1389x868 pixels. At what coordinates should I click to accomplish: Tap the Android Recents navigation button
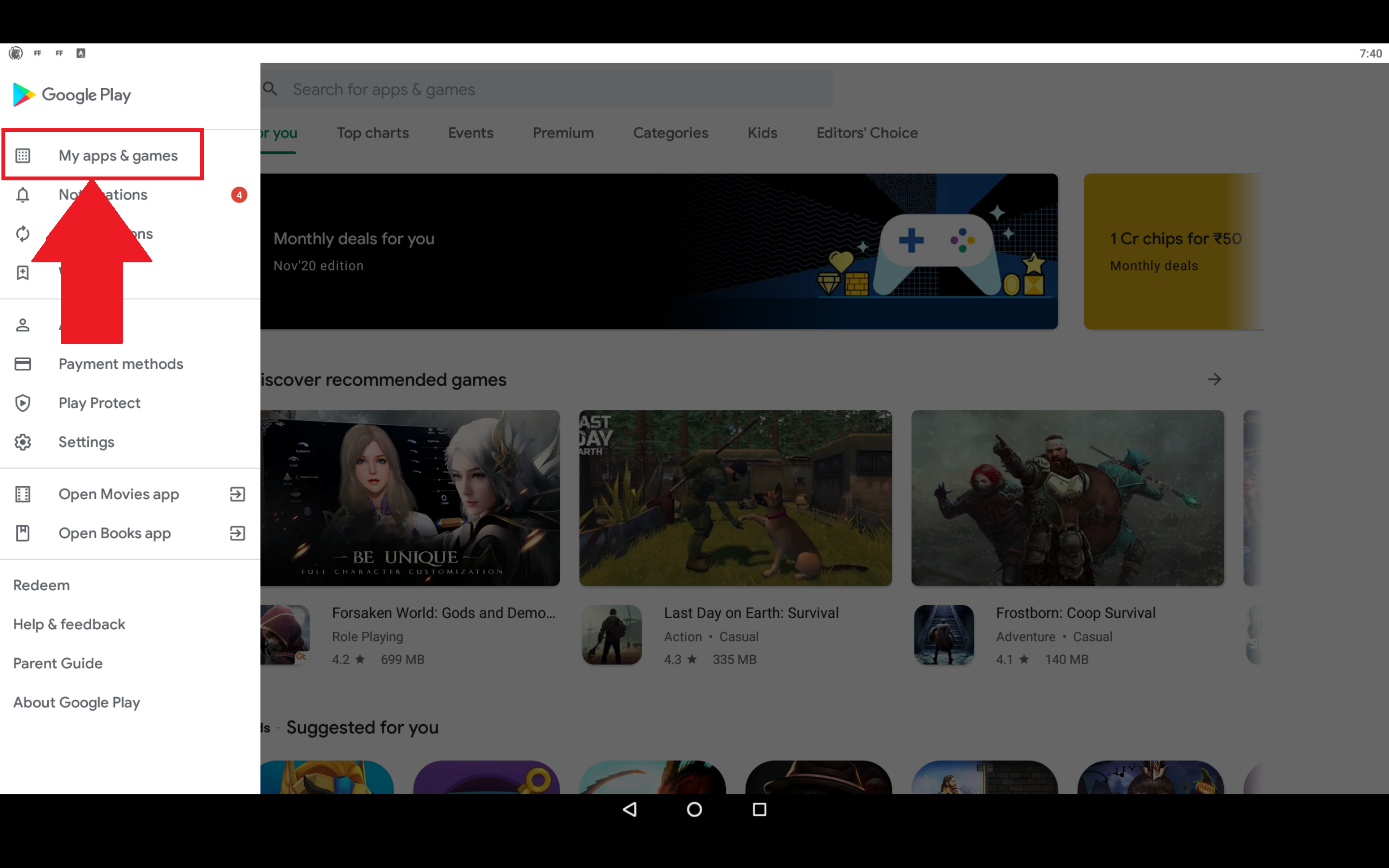coord(759,810)
